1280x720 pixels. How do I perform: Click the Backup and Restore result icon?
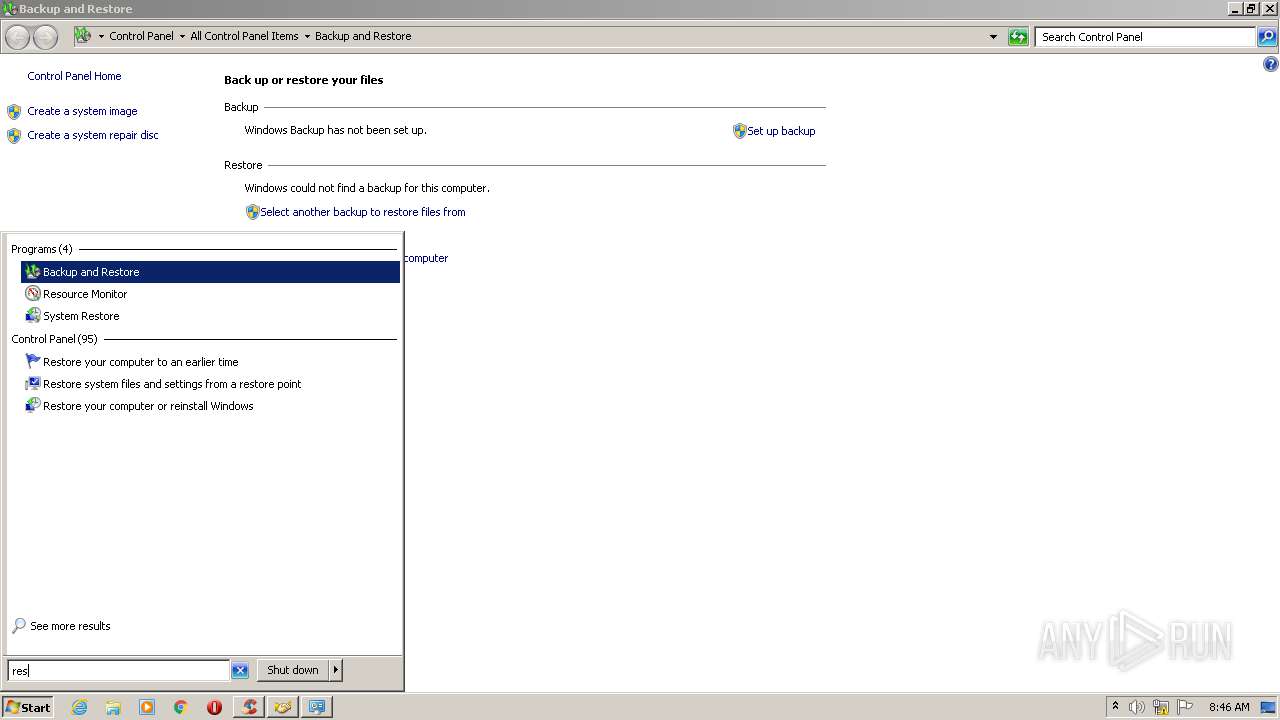[x=33, y=272]
